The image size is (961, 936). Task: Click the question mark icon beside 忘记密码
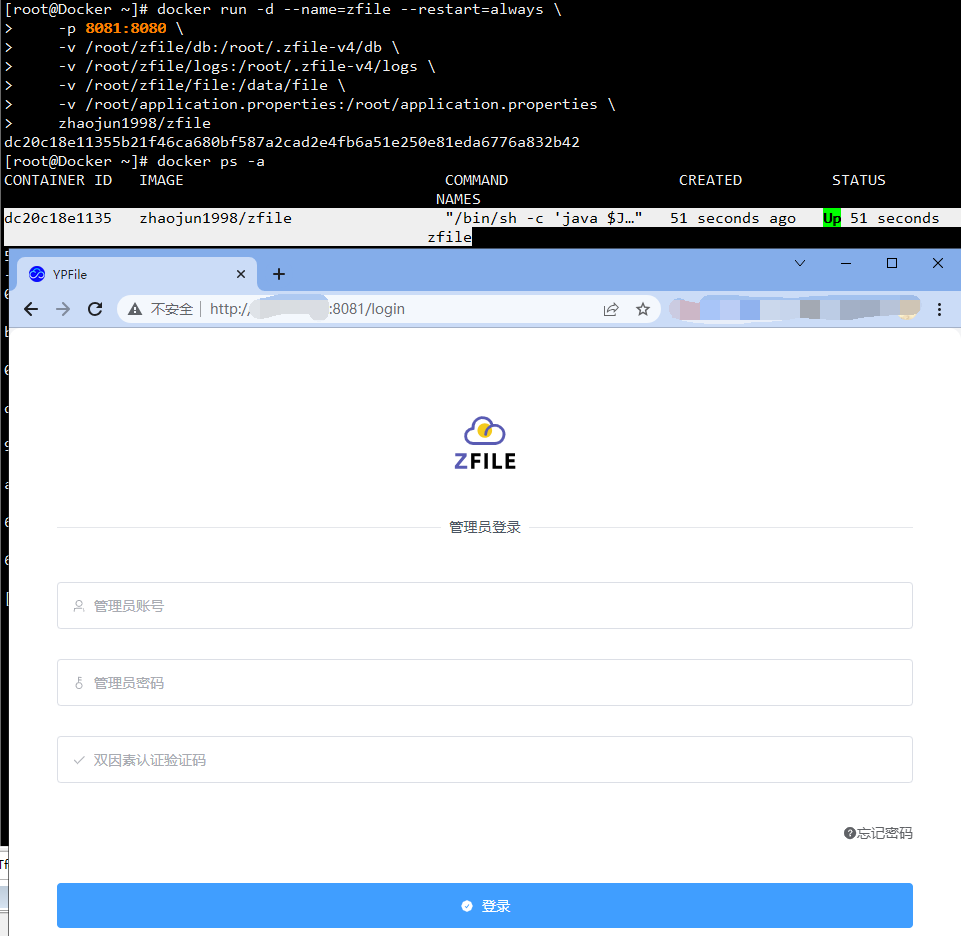(849, 833)
